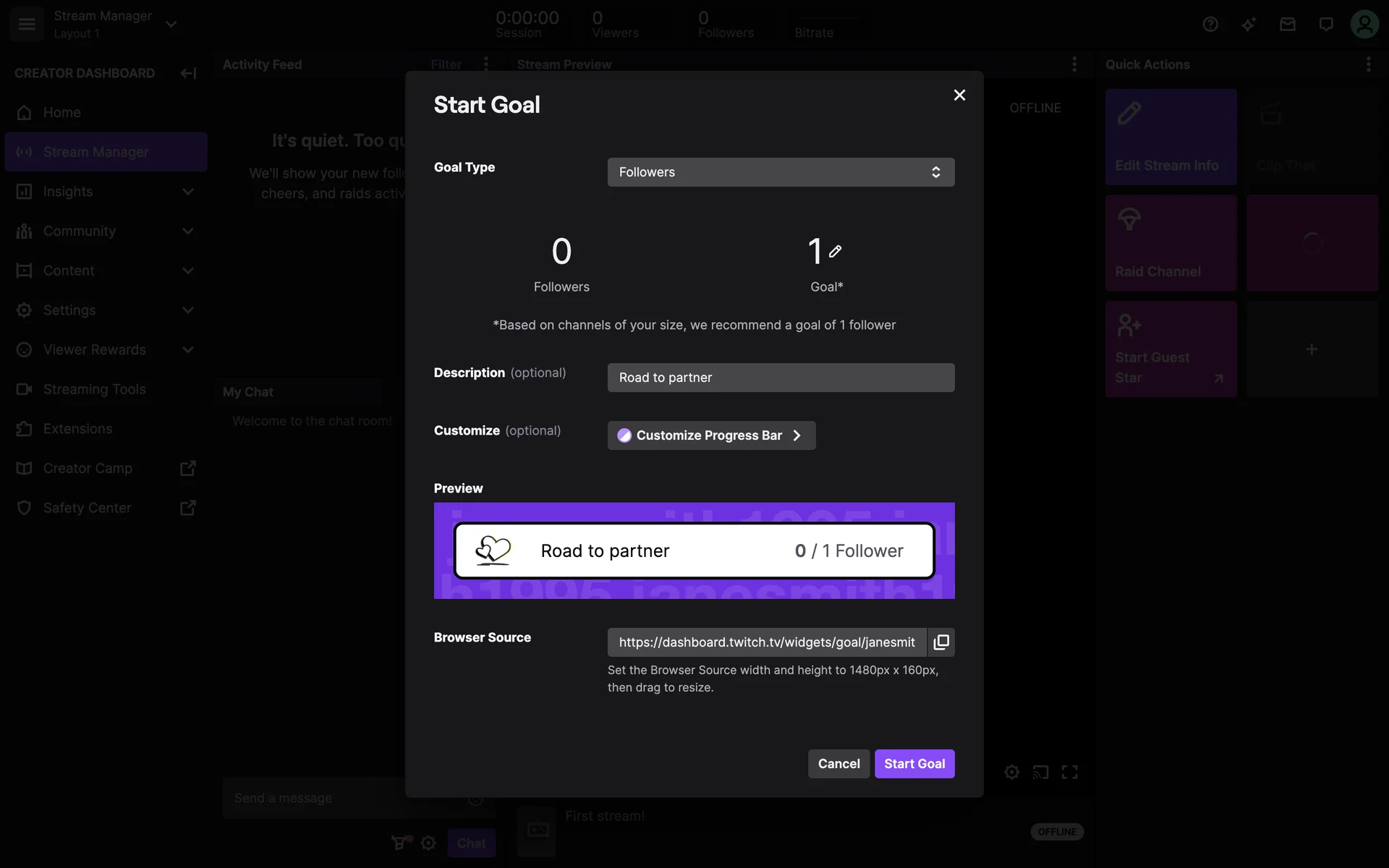
Task: Click the user profile avatar
Action: click(x=1364, y=25)
